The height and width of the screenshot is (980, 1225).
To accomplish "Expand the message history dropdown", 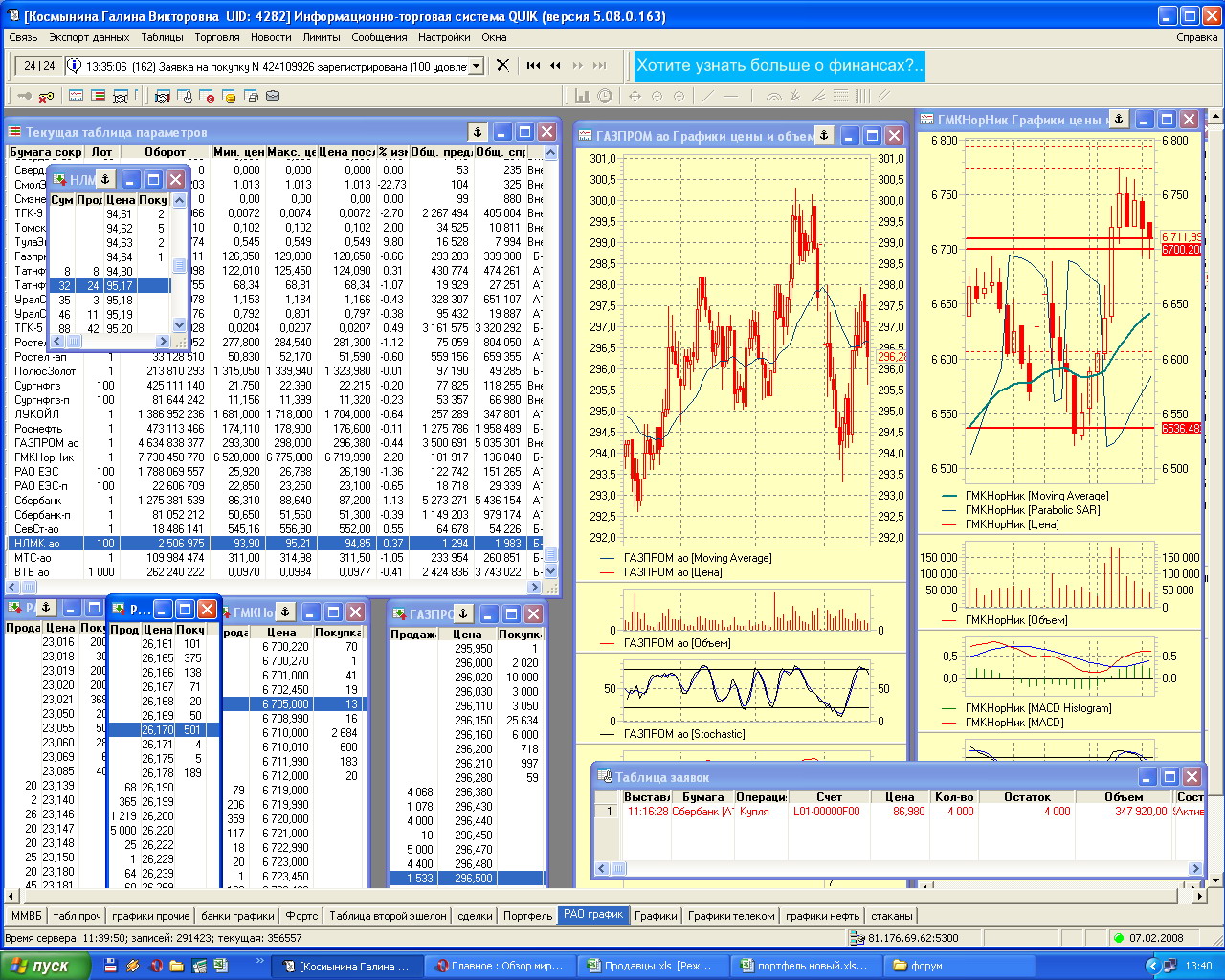I will pos(476,66).
